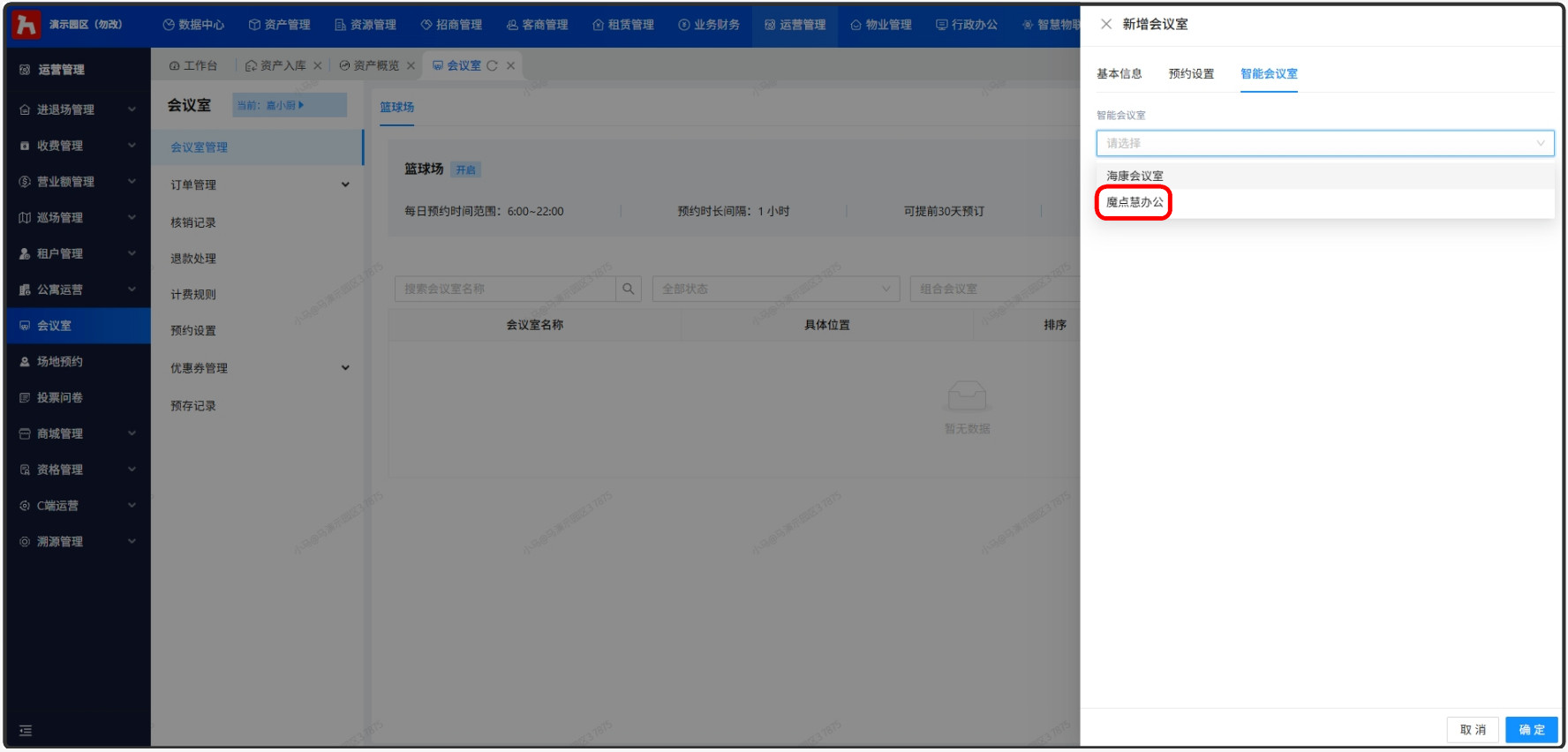1568x752 pixels.
Task: Switch to 预约设置 tab in panel
Action: tap(1191, 74)
